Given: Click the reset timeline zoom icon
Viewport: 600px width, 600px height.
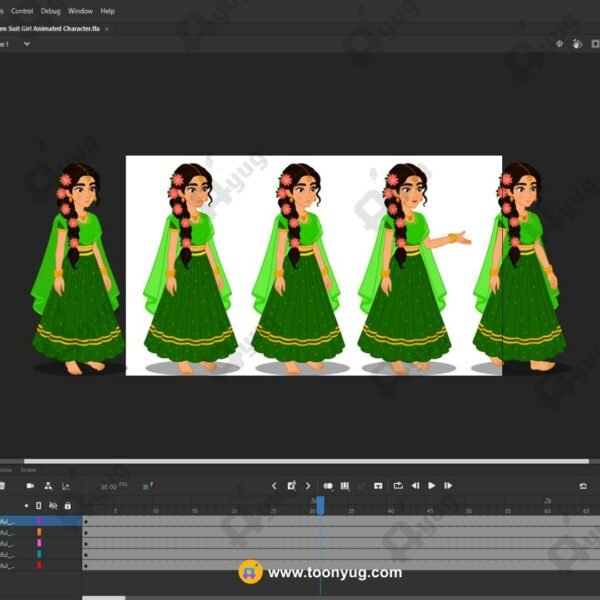Looking at the screenshot, I should coord(583,486).
